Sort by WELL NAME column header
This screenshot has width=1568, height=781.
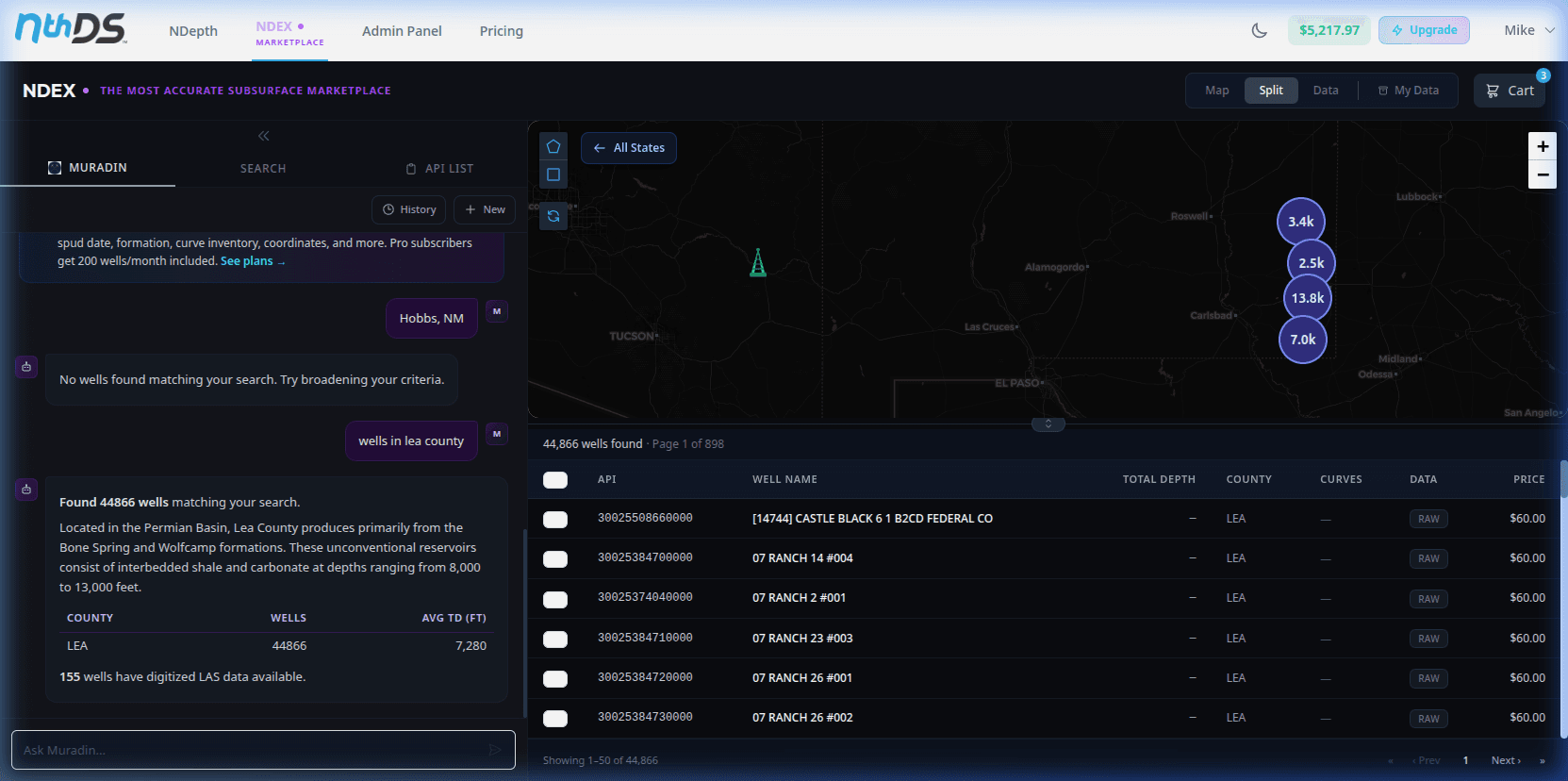pyautogui.click(x=784, y=479)
